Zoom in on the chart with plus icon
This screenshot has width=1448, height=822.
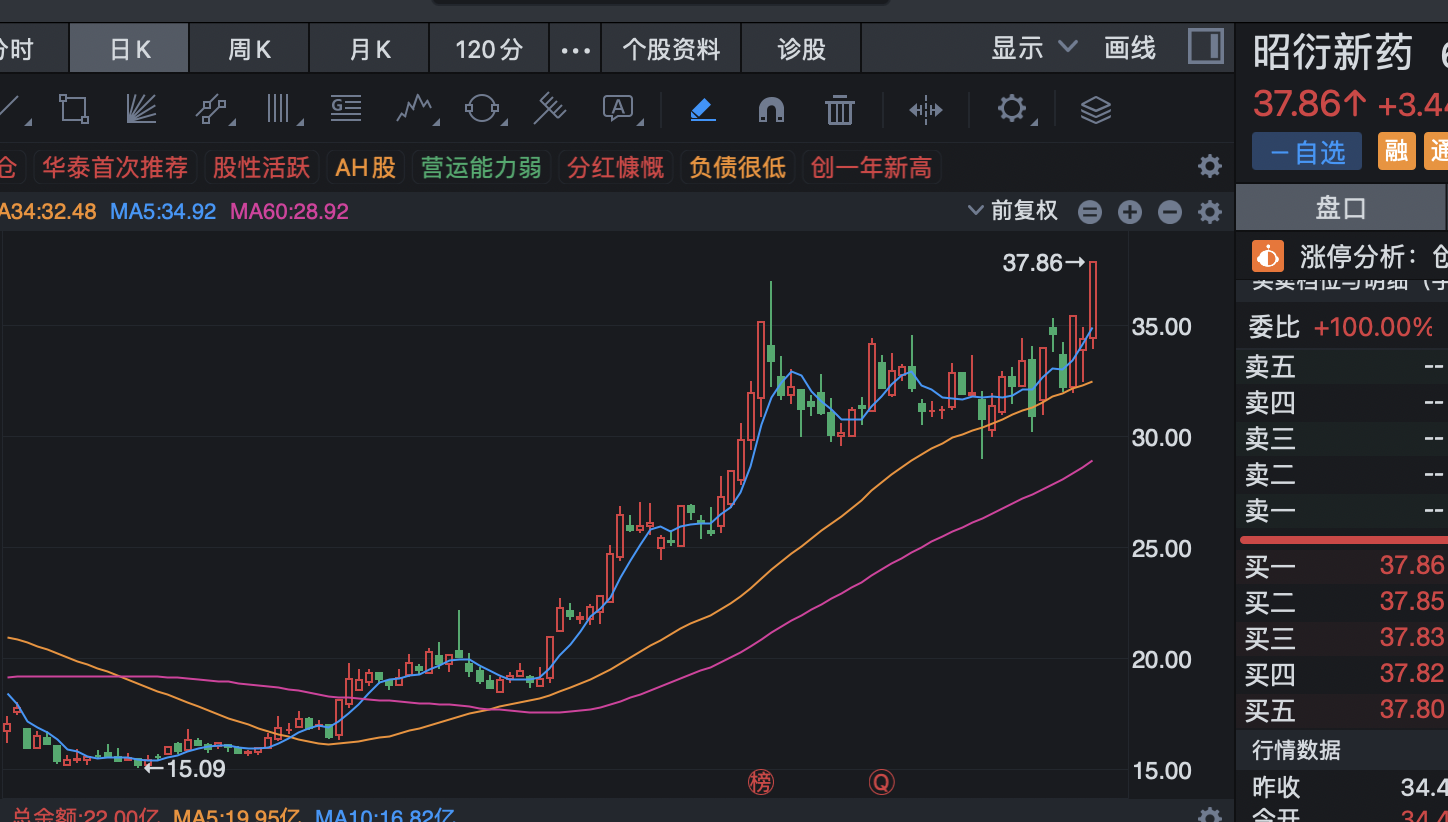tap(1130, 212)
